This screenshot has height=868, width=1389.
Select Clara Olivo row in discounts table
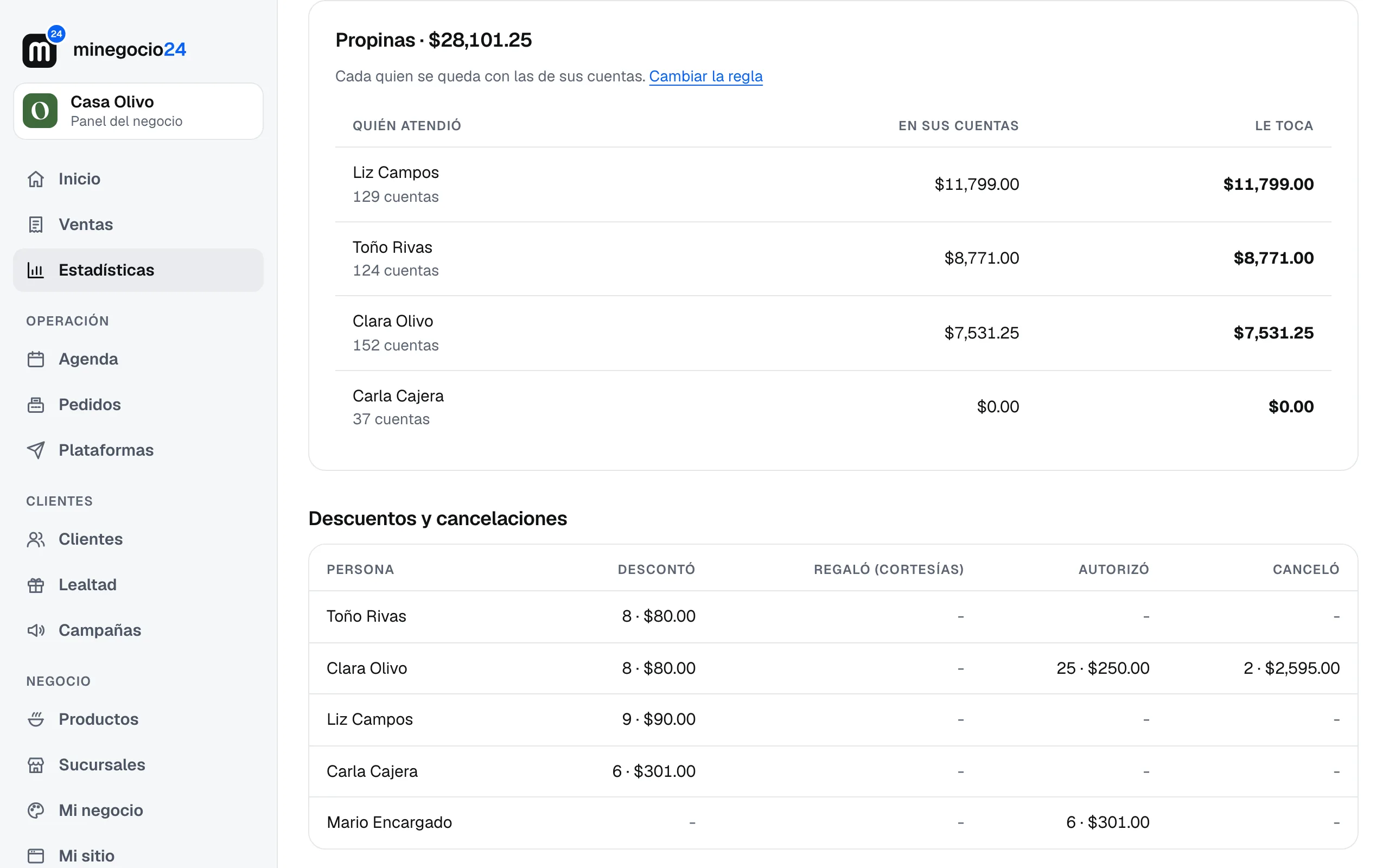pyautogui.click(x=833, y=668)
